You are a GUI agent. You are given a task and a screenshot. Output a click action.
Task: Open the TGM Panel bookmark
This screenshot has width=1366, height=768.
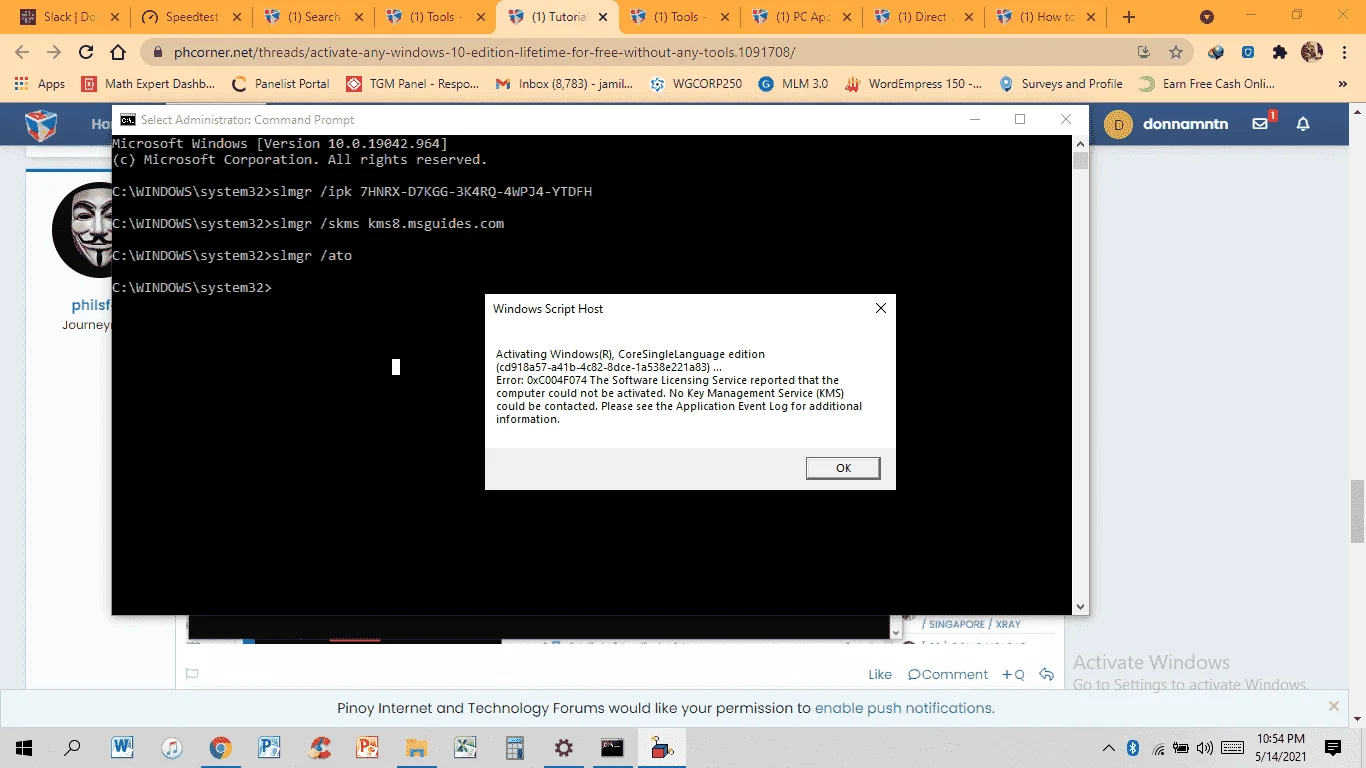pos(412,84)
